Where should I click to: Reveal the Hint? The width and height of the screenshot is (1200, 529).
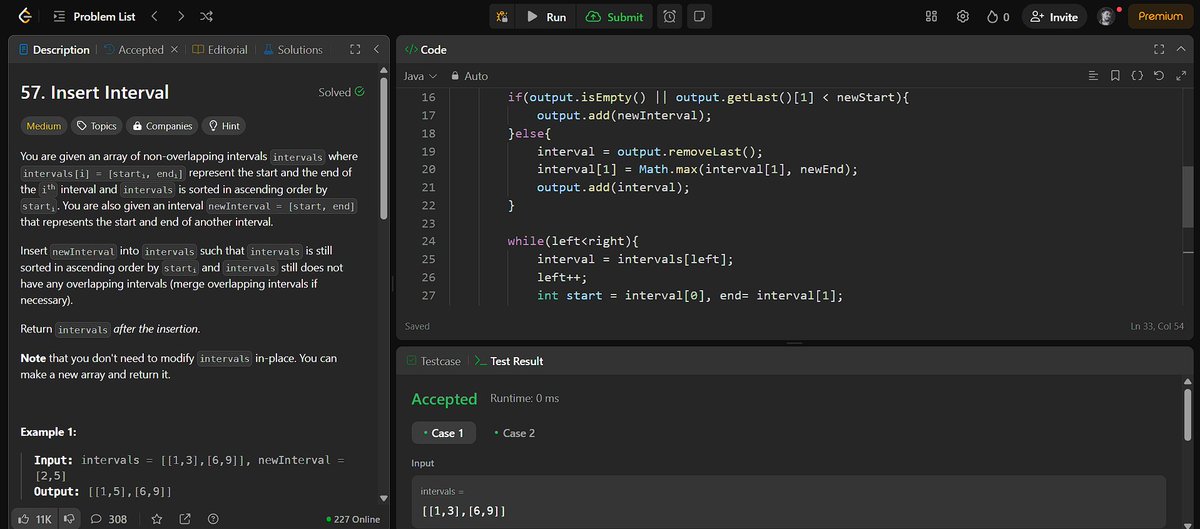pyautogui.click(x=223, y=126)
